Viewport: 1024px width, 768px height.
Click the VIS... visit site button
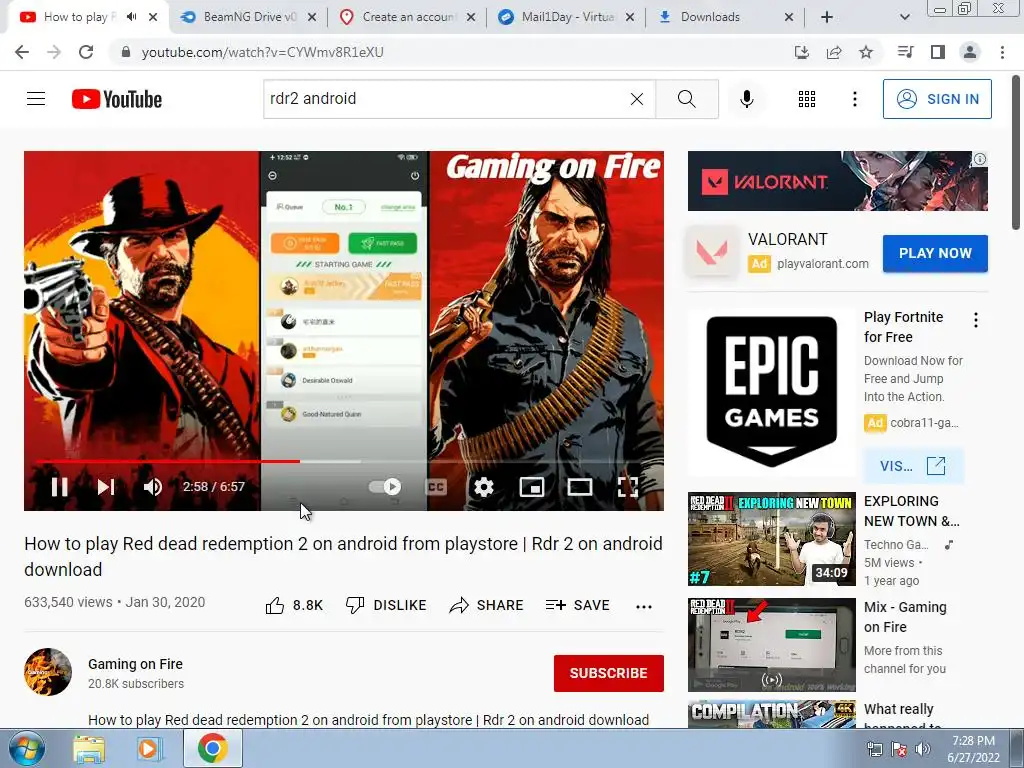click(x=912, y=466)
